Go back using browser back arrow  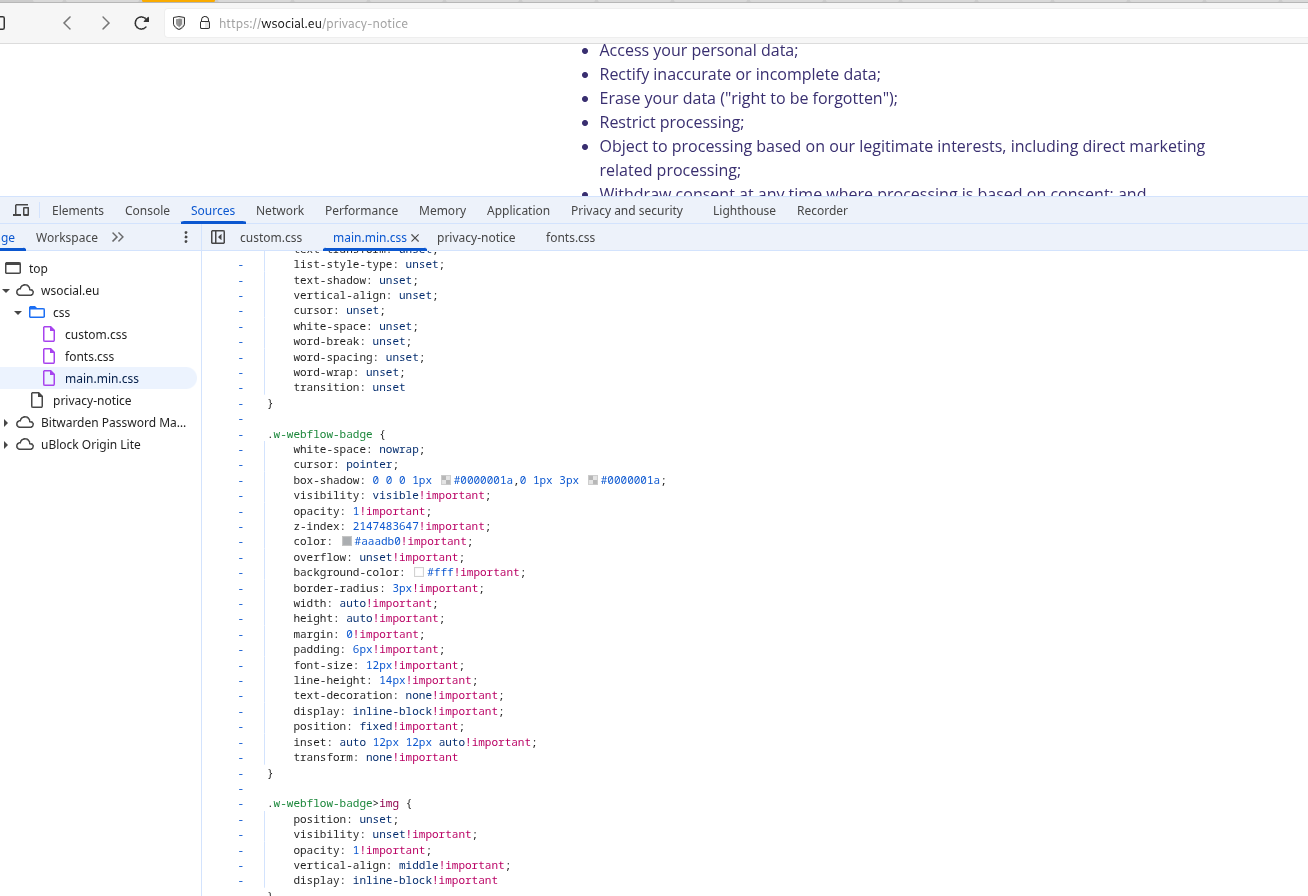tap(68, 23)
